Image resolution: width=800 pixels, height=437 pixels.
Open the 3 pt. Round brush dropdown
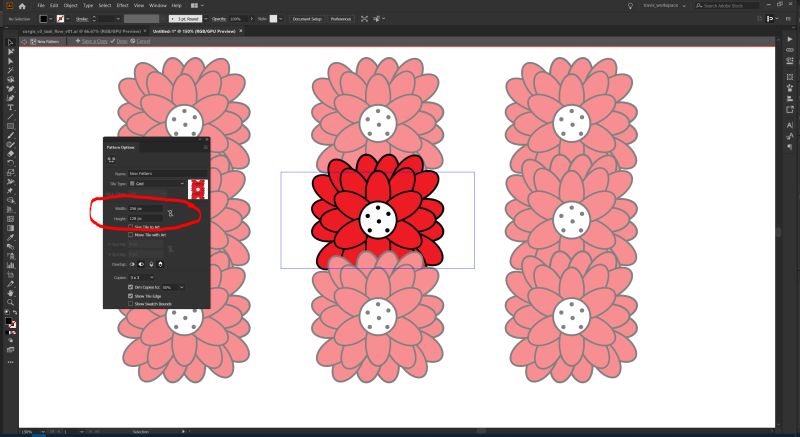[206, 19]
